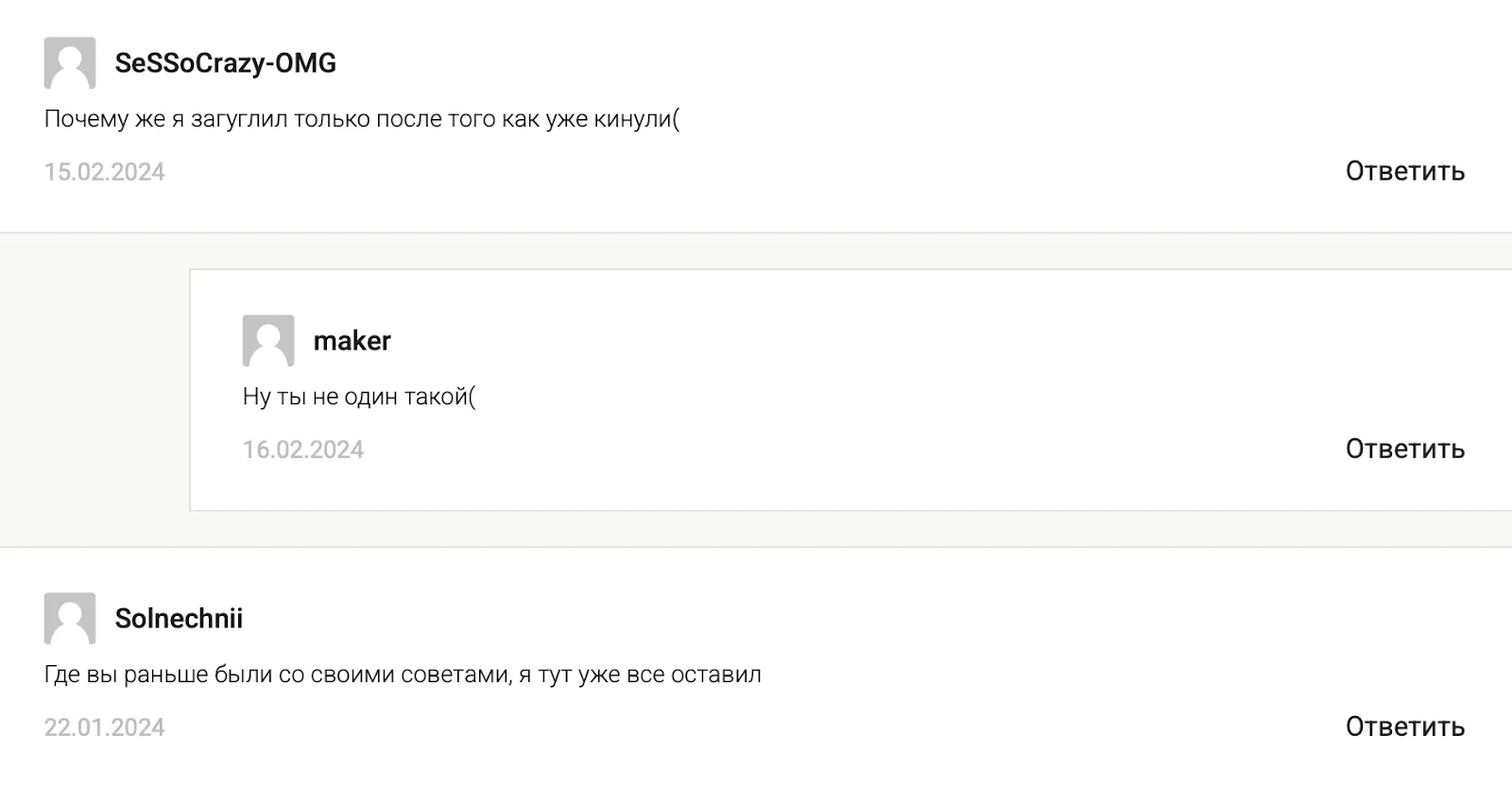Visit the Solnechnii username link

pyautogui.click(x=179, y=619)
